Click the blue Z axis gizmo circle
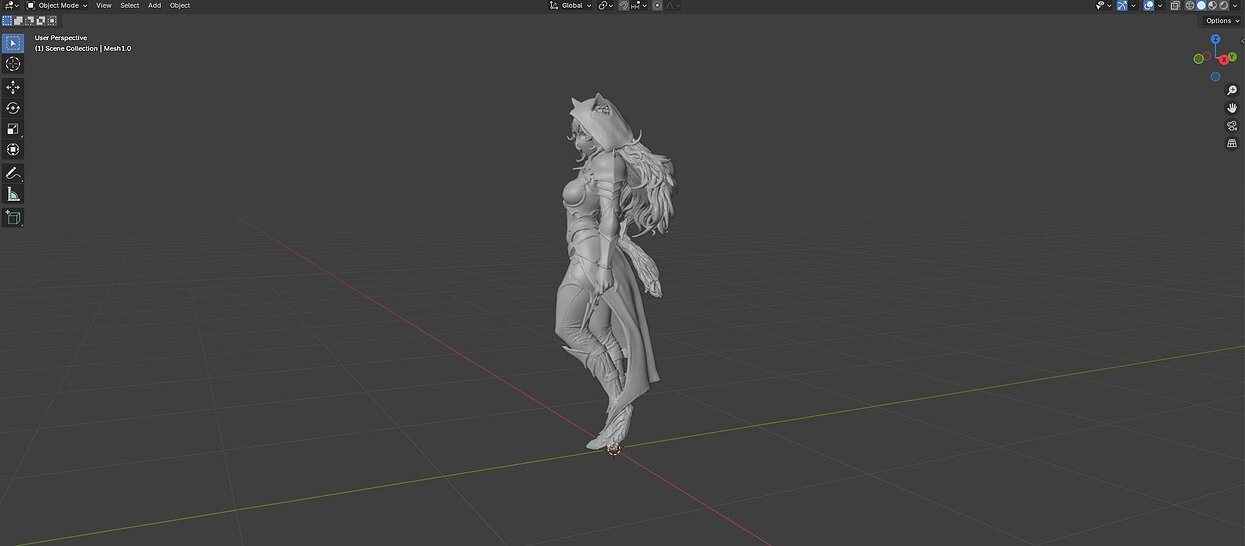The image size is (1245, 546). pyautogui.click(x=1215, y=40)
